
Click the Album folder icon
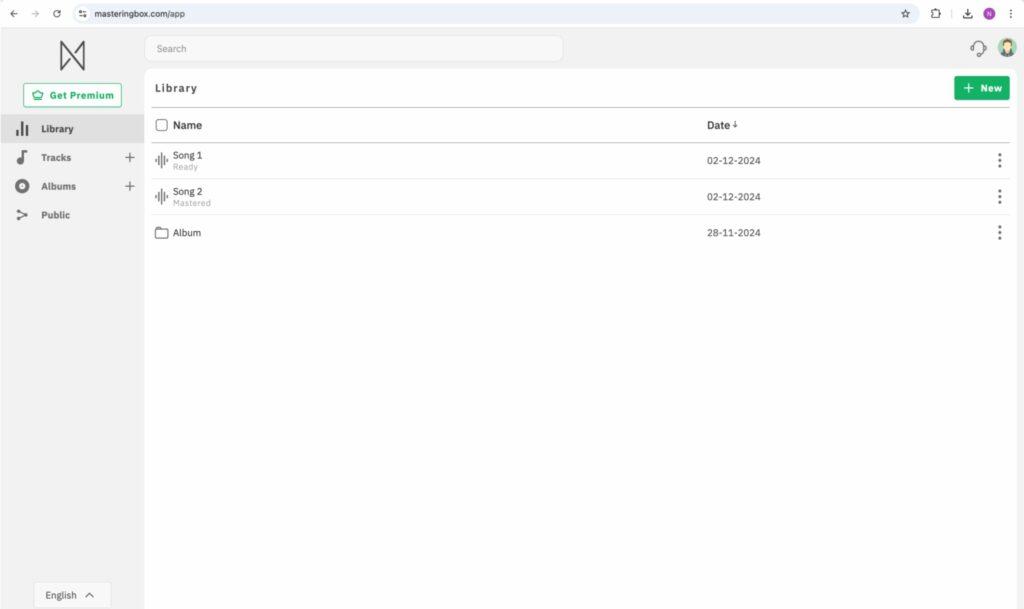[161, 233]
